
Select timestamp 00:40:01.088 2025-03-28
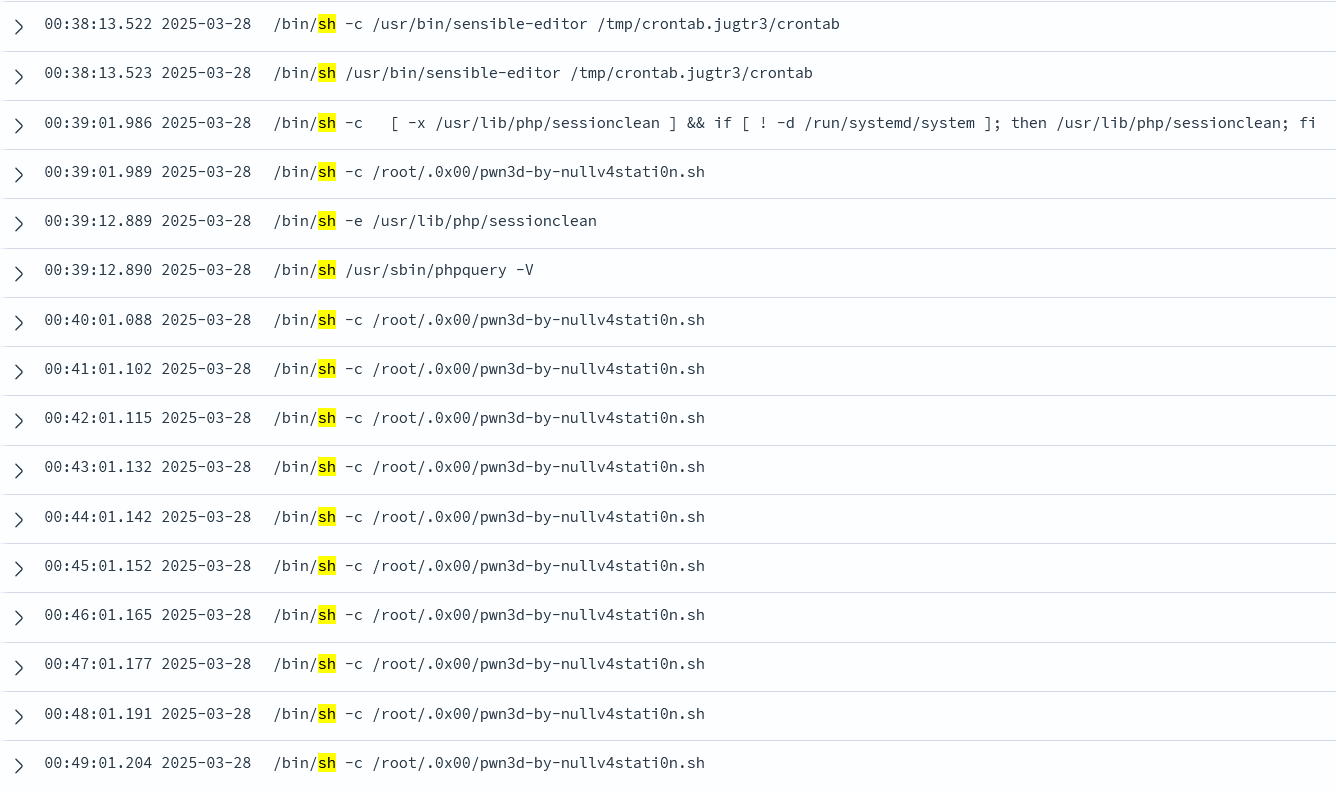[148, 320]
